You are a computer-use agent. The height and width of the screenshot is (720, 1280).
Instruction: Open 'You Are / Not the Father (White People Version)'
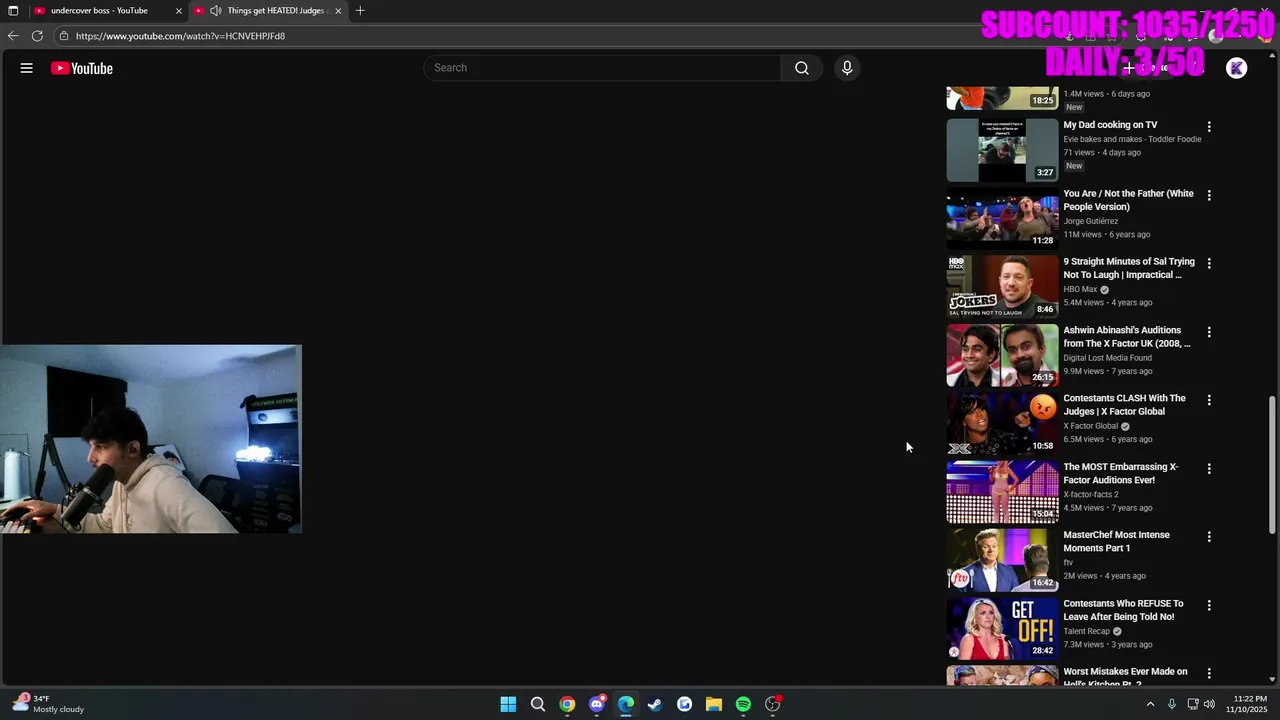click(x=1128, y=200)
